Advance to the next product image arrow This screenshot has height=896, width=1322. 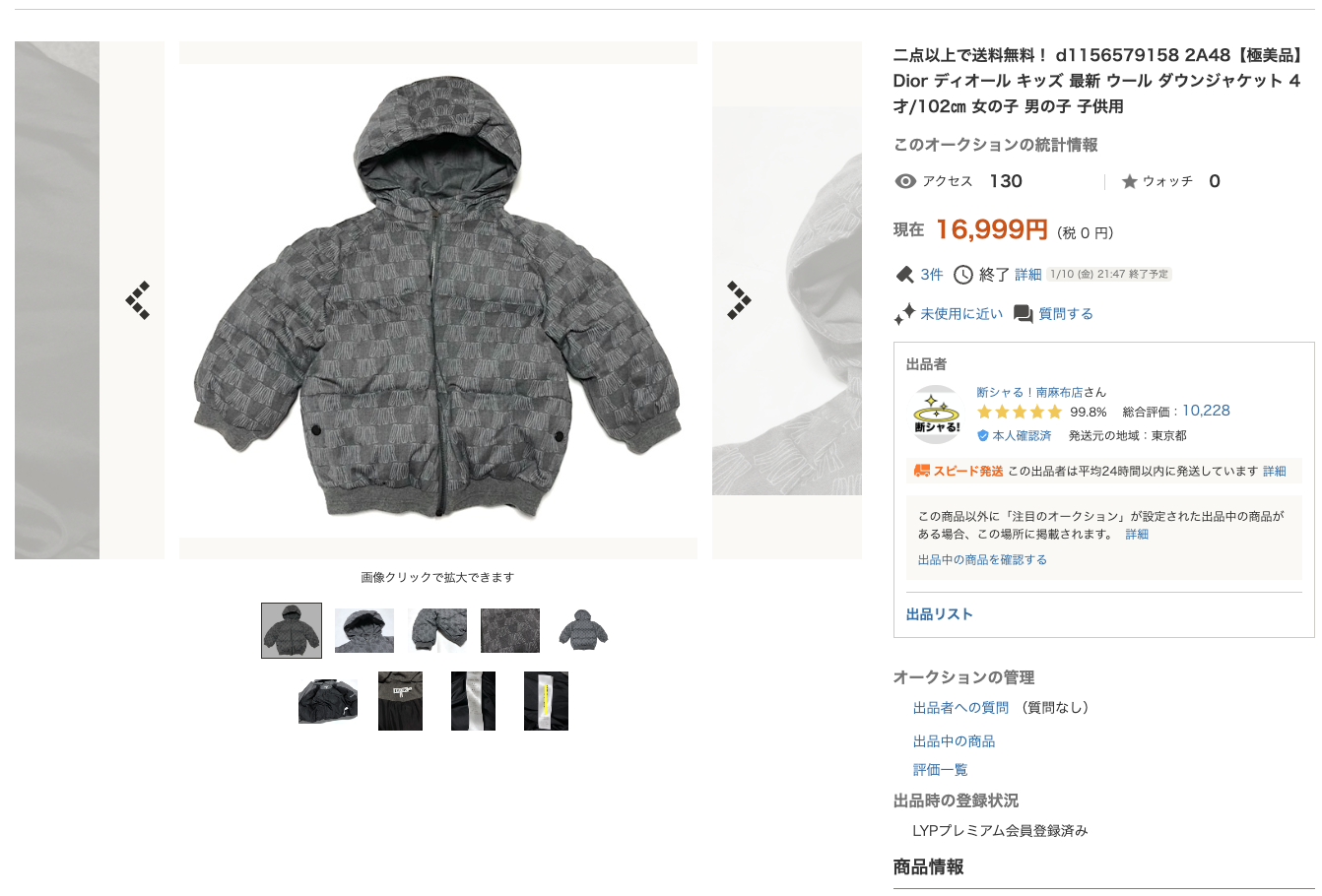[739, 300]
